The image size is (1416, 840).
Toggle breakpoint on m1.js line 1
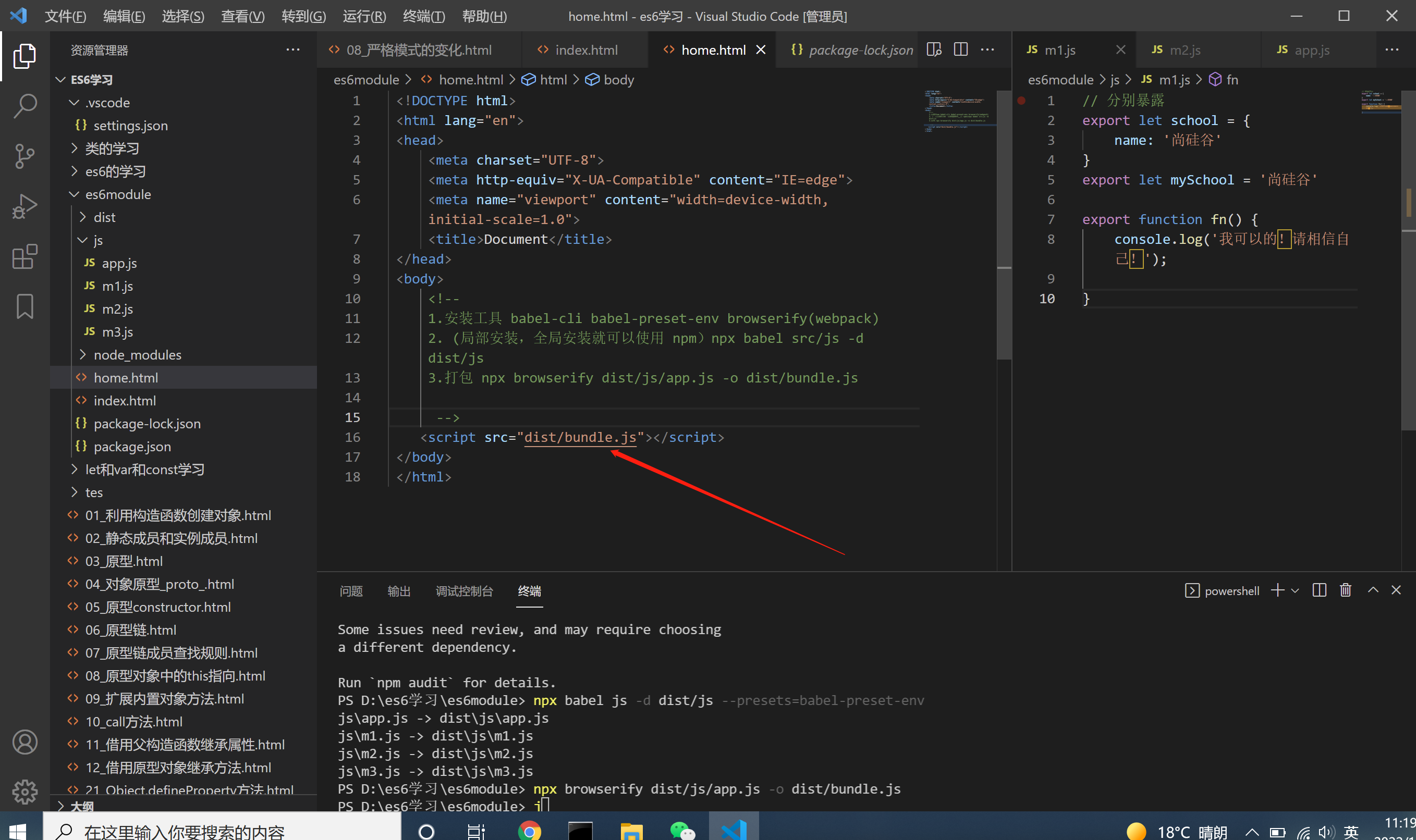[x=1021, y=101]
